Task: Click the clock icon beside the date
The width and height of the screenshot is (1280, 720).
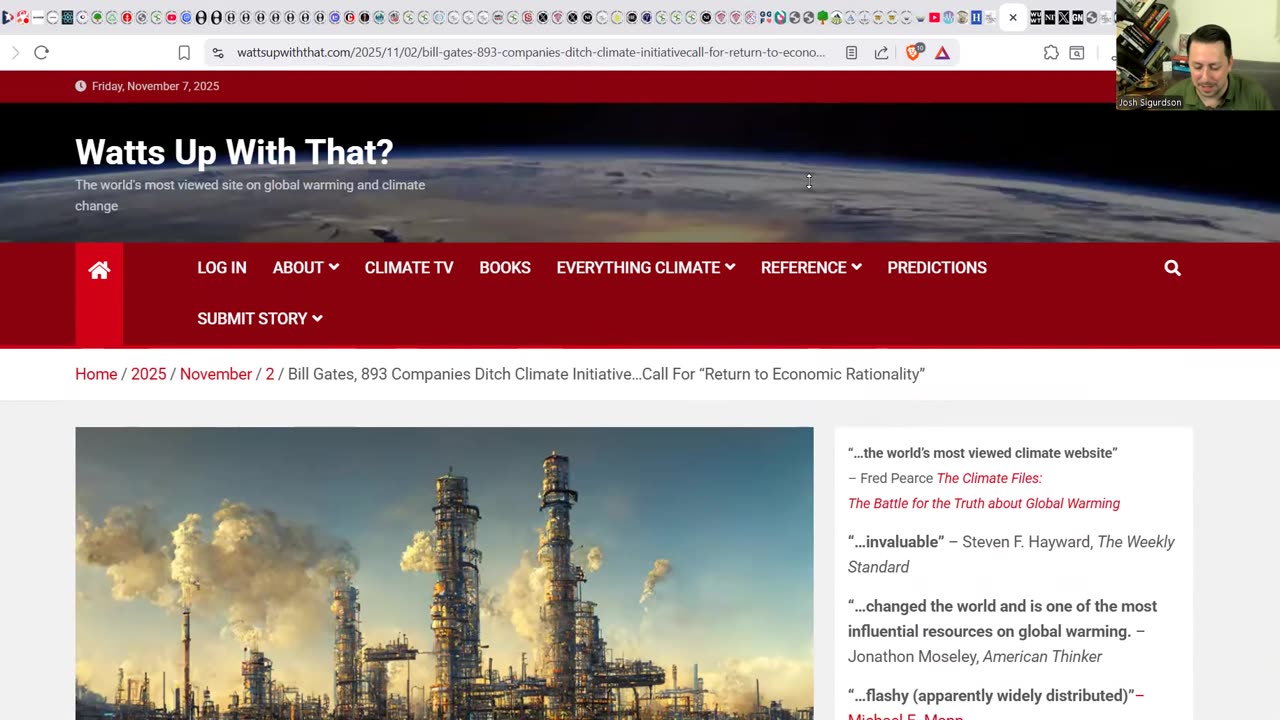Action: click(80, 86)
